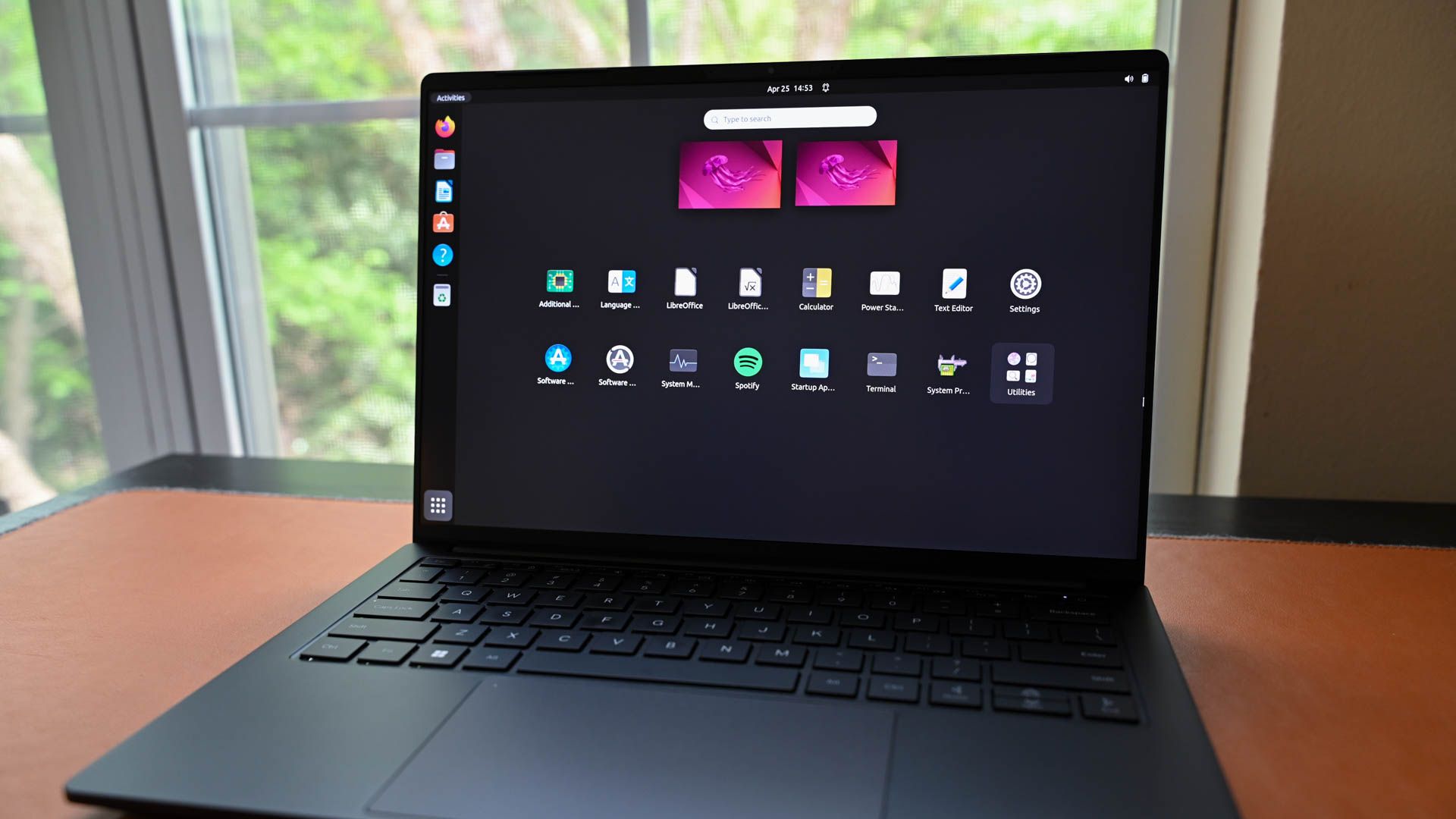
Task: Open LibreOffice Math formula editor
Action: 749,285
